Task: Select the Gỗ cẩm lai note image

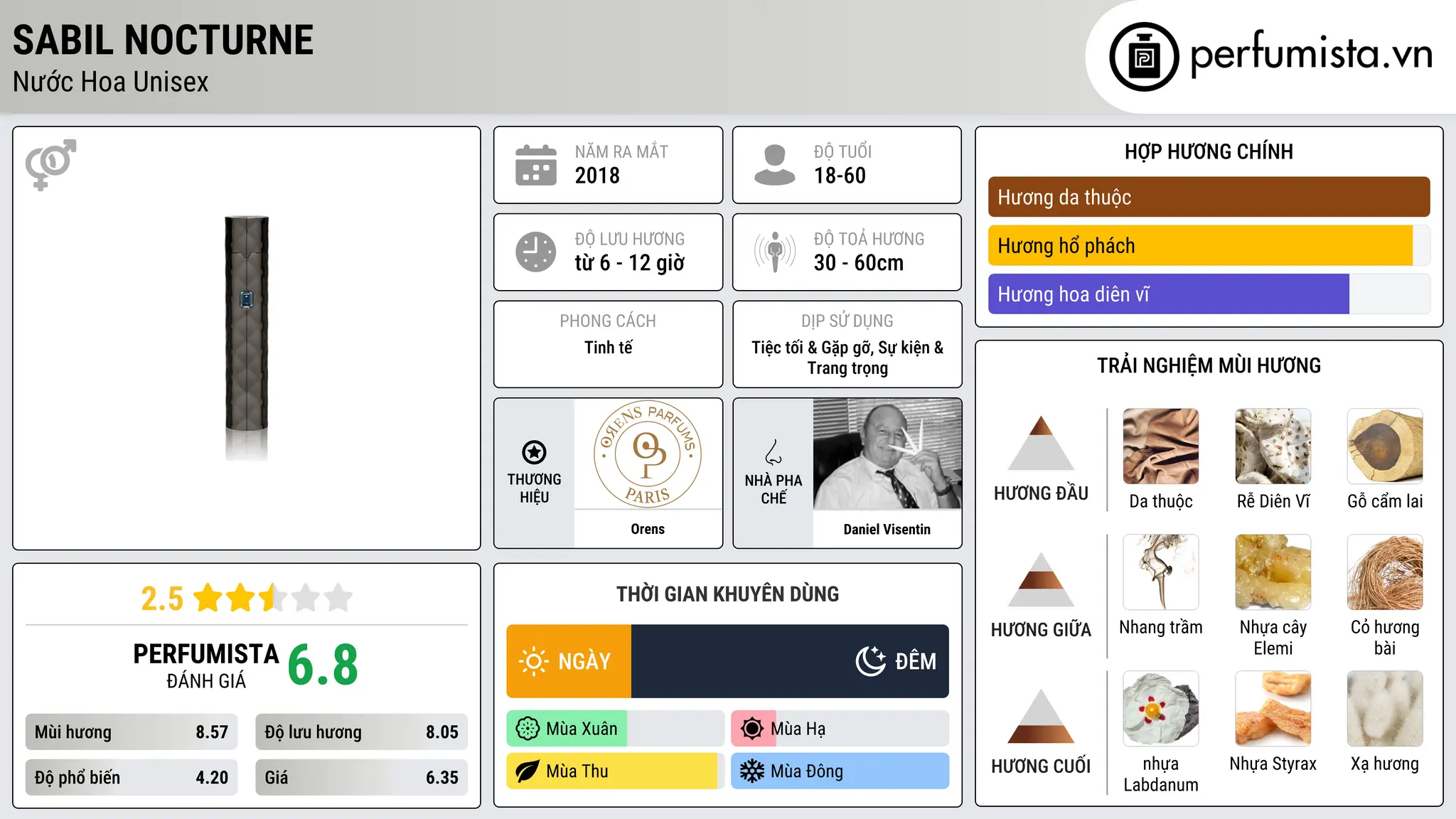Action: pos(1385,446)
